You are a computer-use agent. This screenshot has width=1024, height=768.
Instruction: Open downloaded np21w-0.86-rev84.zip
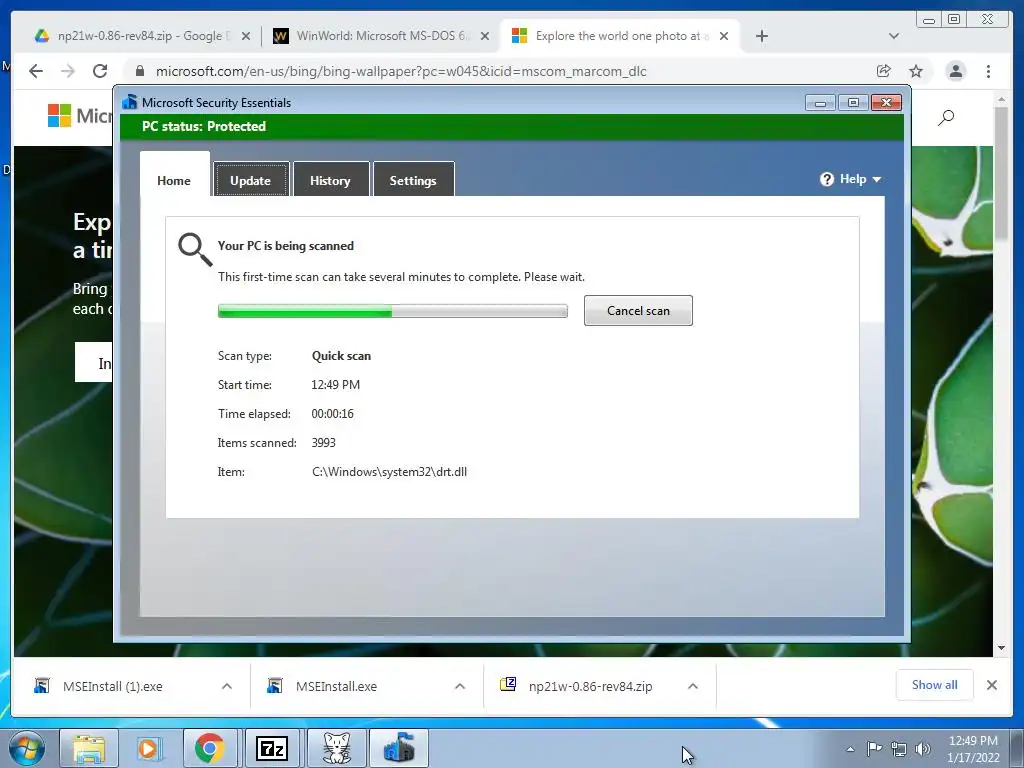tap(590, 686)
